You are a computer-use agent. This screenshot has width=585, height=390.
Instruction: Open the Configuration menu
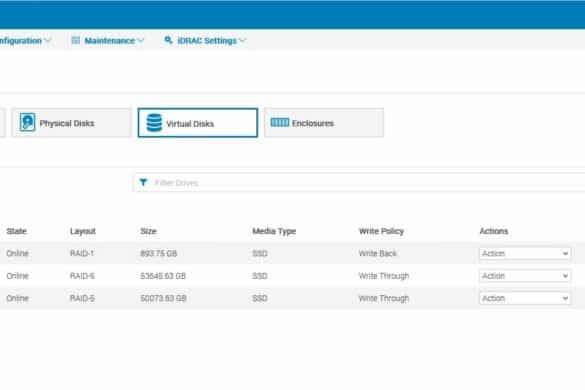25,40
